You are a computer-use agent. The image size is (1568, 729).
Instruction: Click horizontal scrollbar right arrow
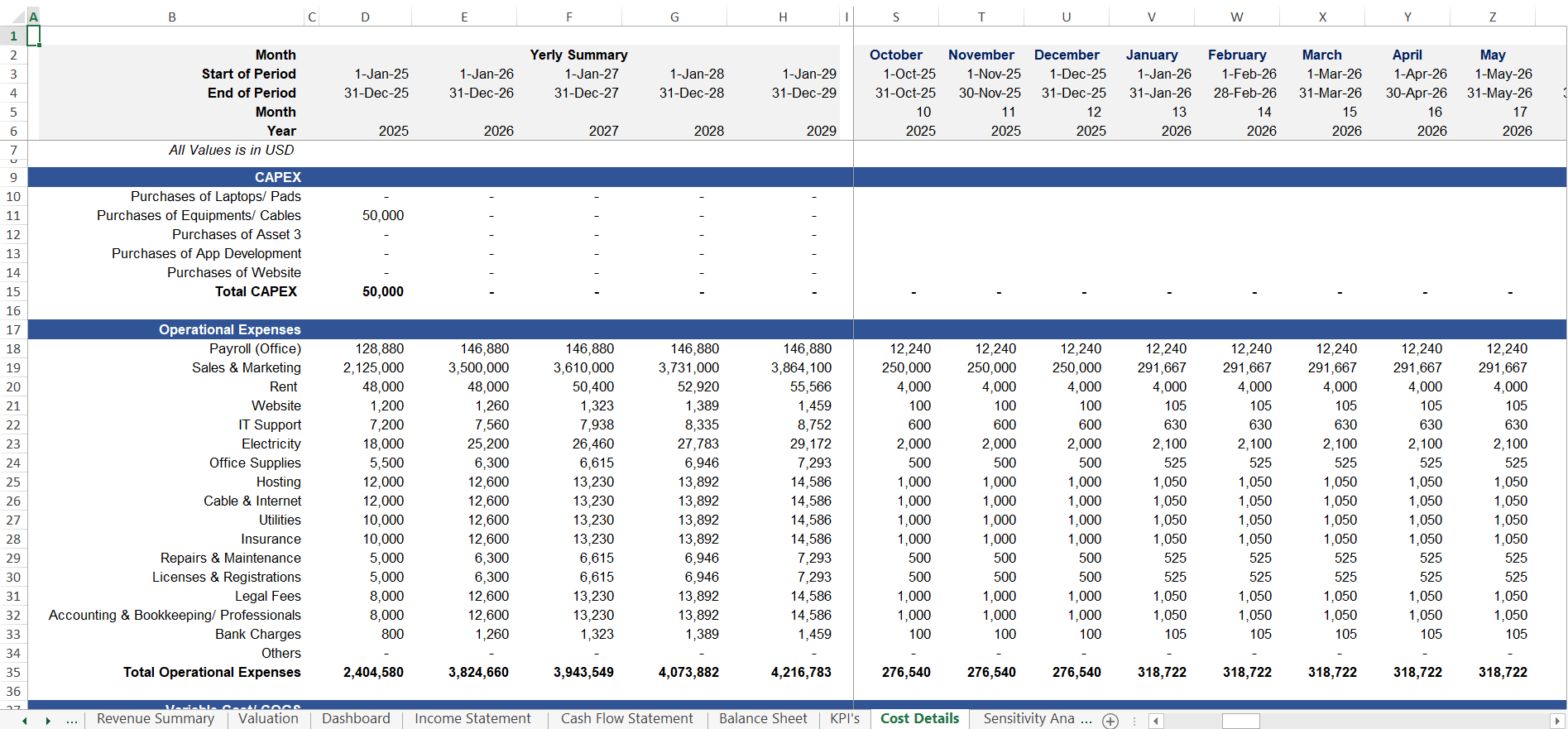click(1557, 721)
